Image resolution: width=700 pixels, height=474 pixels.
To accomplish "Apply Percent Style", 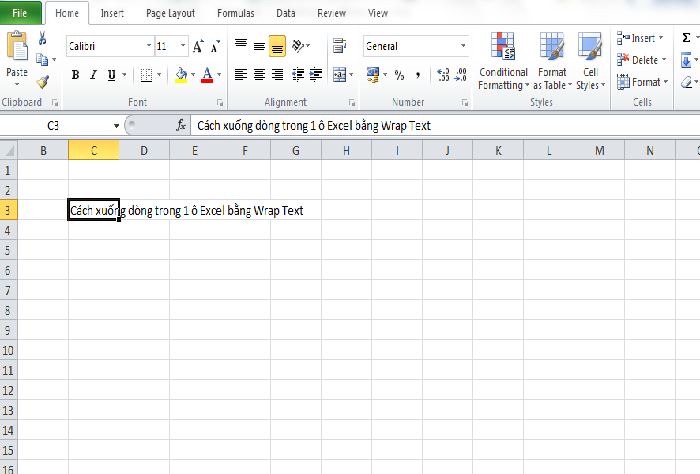I will [399, 75].
